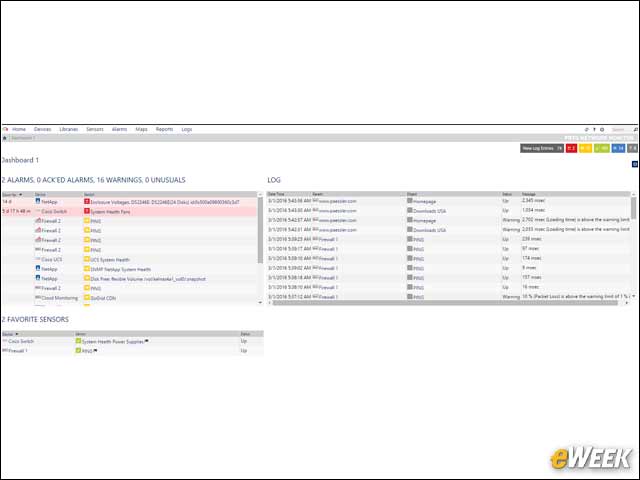Open Disk Free snapshot volume sensor link
Image resolution: width=640 pixels, height=480 pixels.
(148, 279)
